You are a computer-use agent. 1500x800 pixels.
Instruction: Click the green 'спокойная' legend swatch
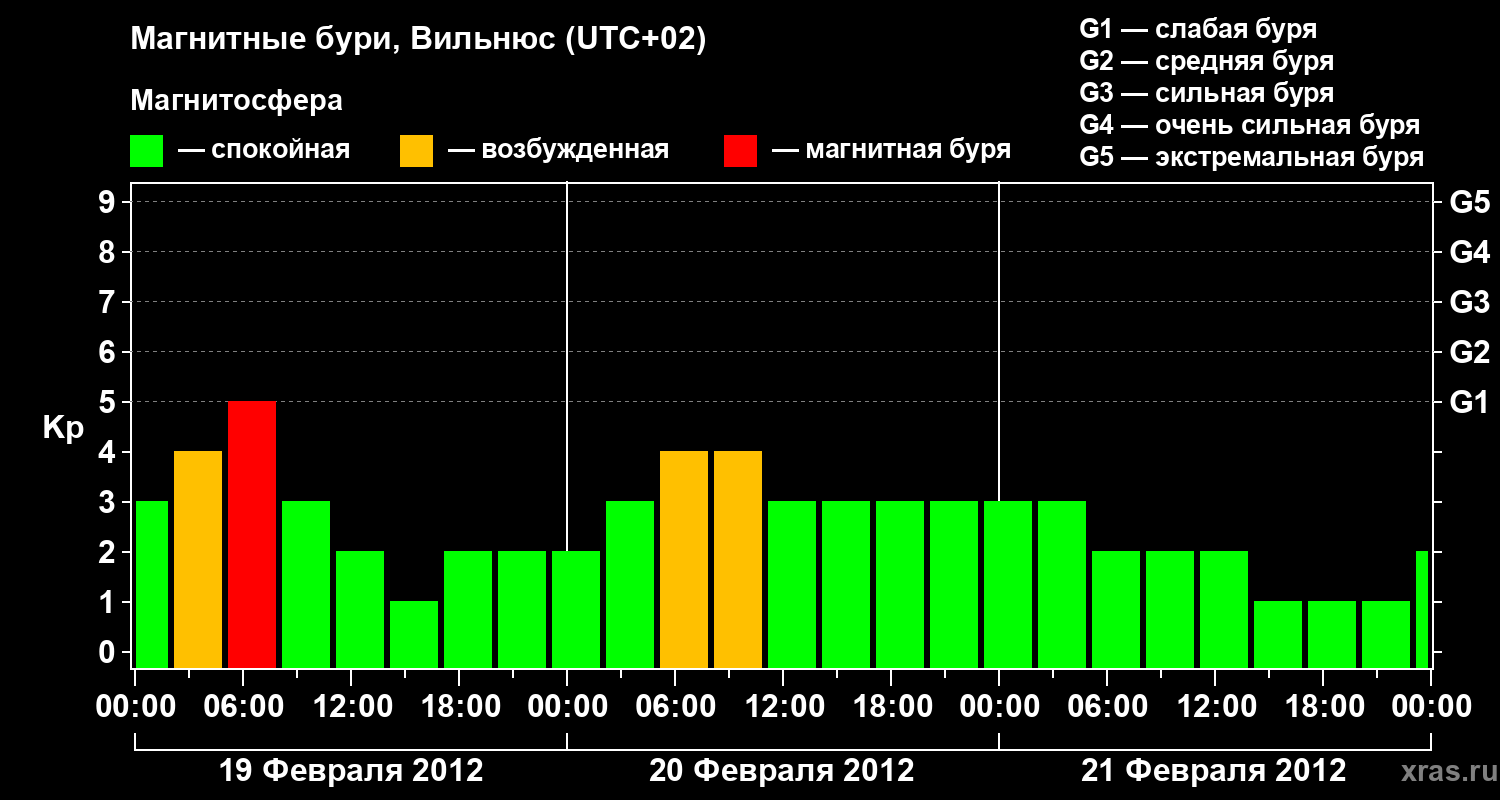click(147, 151)
